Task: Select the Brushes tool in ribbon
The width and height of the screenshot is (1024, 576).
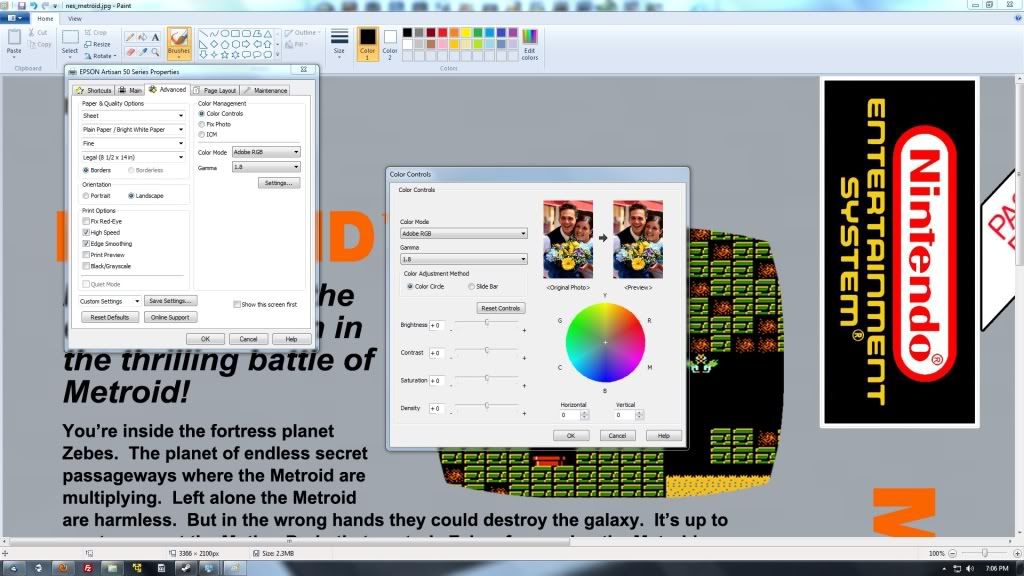Action: pos(179,41)
